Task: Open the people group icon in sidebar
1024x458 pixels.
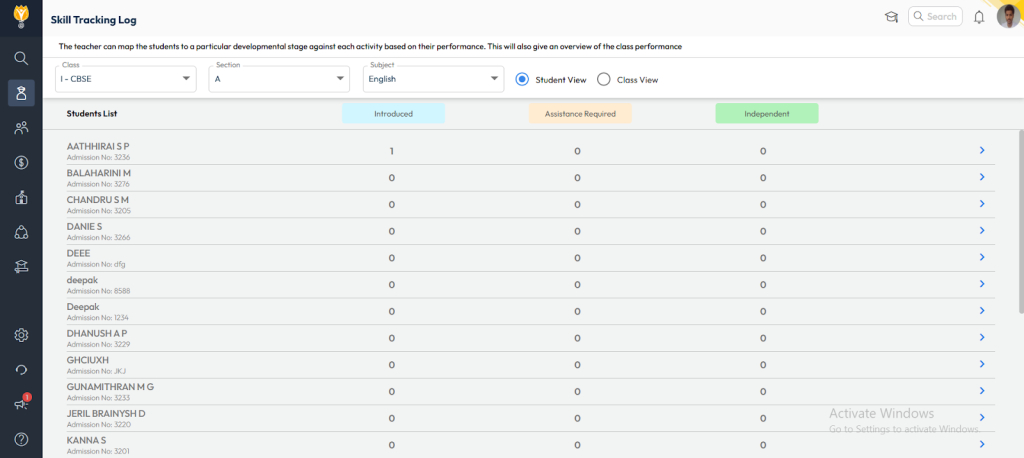Action: click(x=21, y=128)
